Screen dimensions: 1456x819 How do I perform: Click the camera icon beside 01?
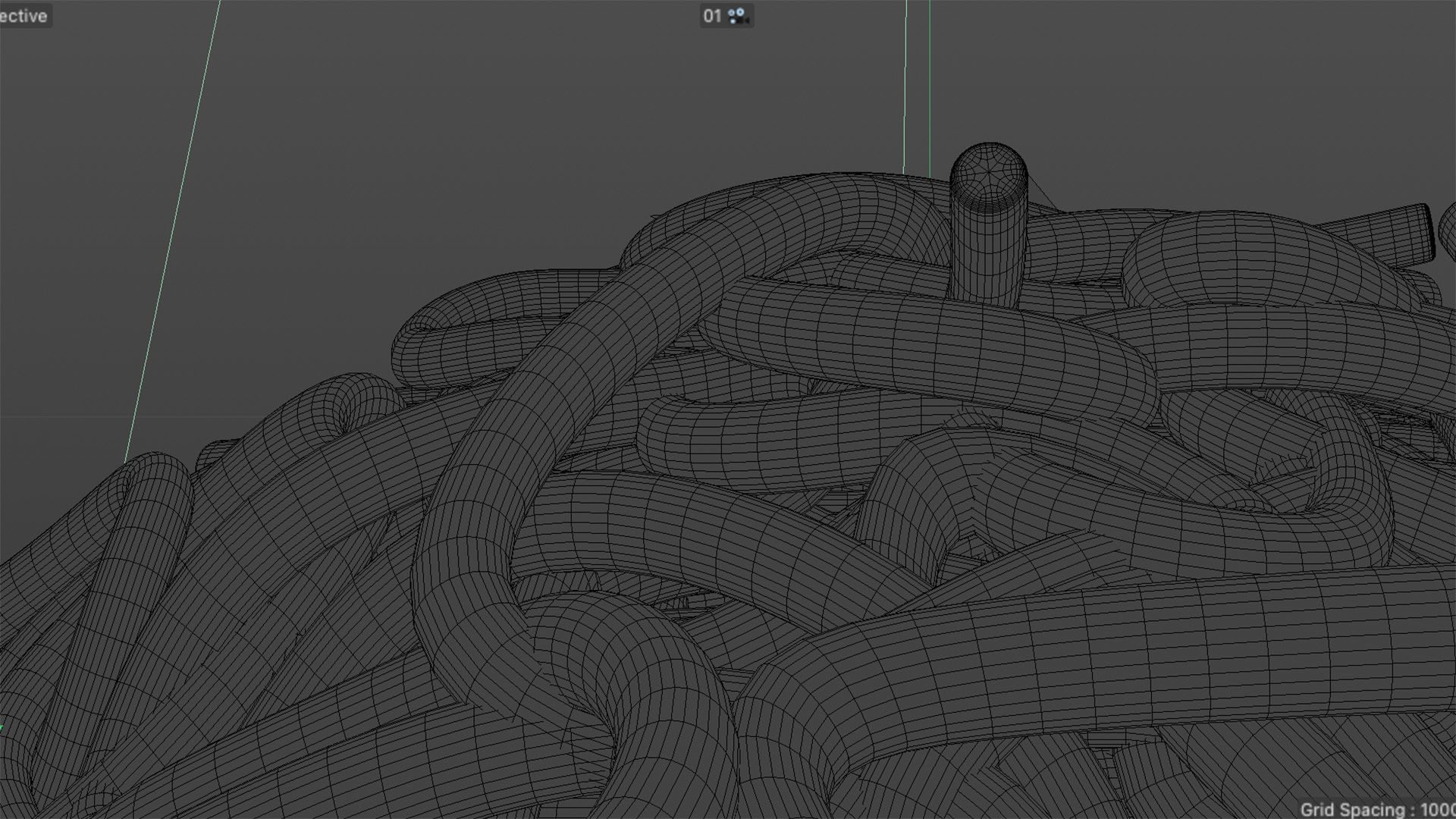tap(738, 16)
